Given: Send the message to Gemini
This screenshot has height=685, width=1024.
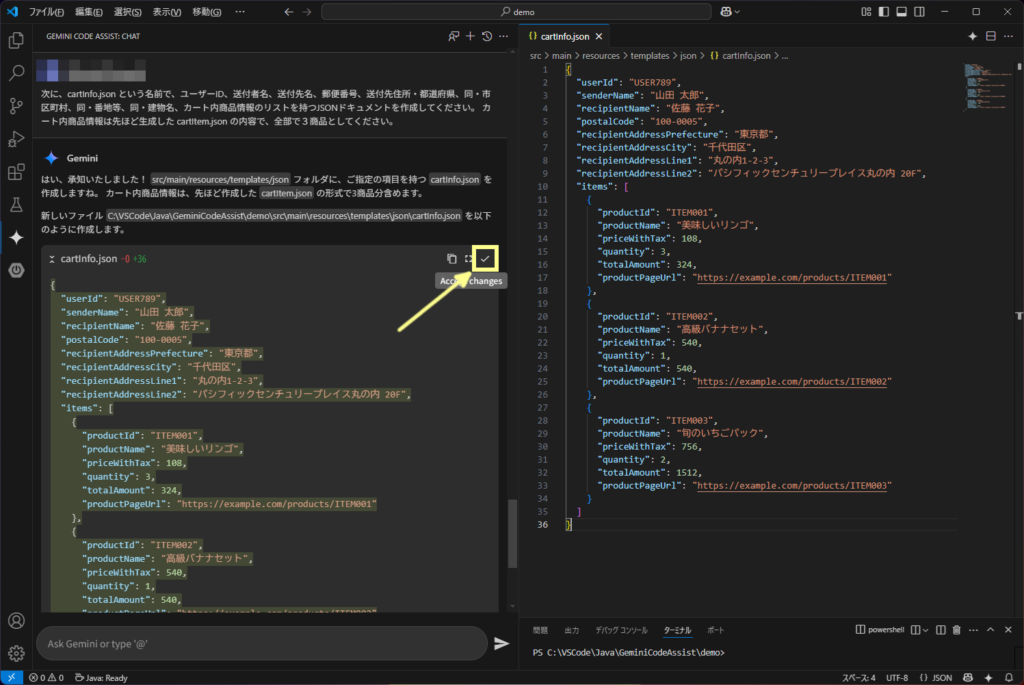Looking at the screenshot, I should click(501, 644).
